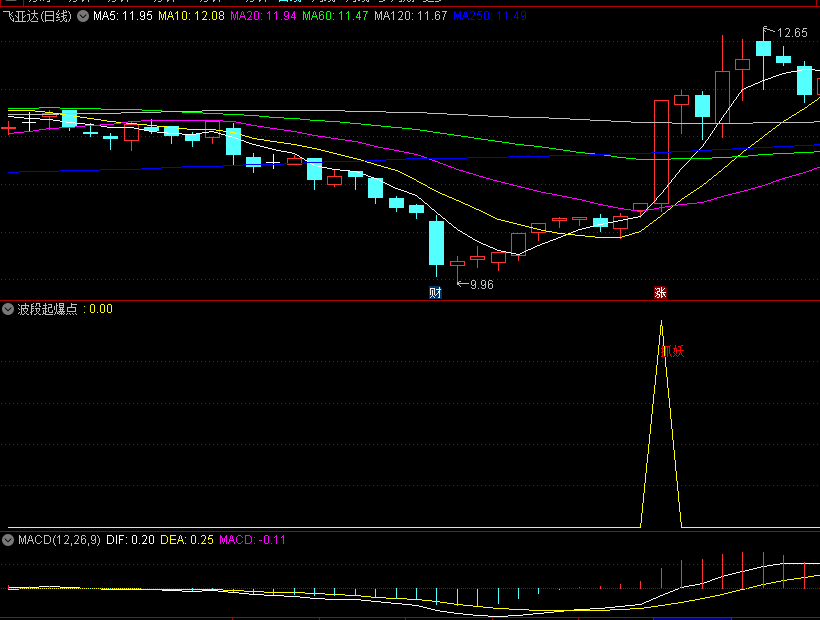Click the 9.96 low price marker

click(482, 285)
